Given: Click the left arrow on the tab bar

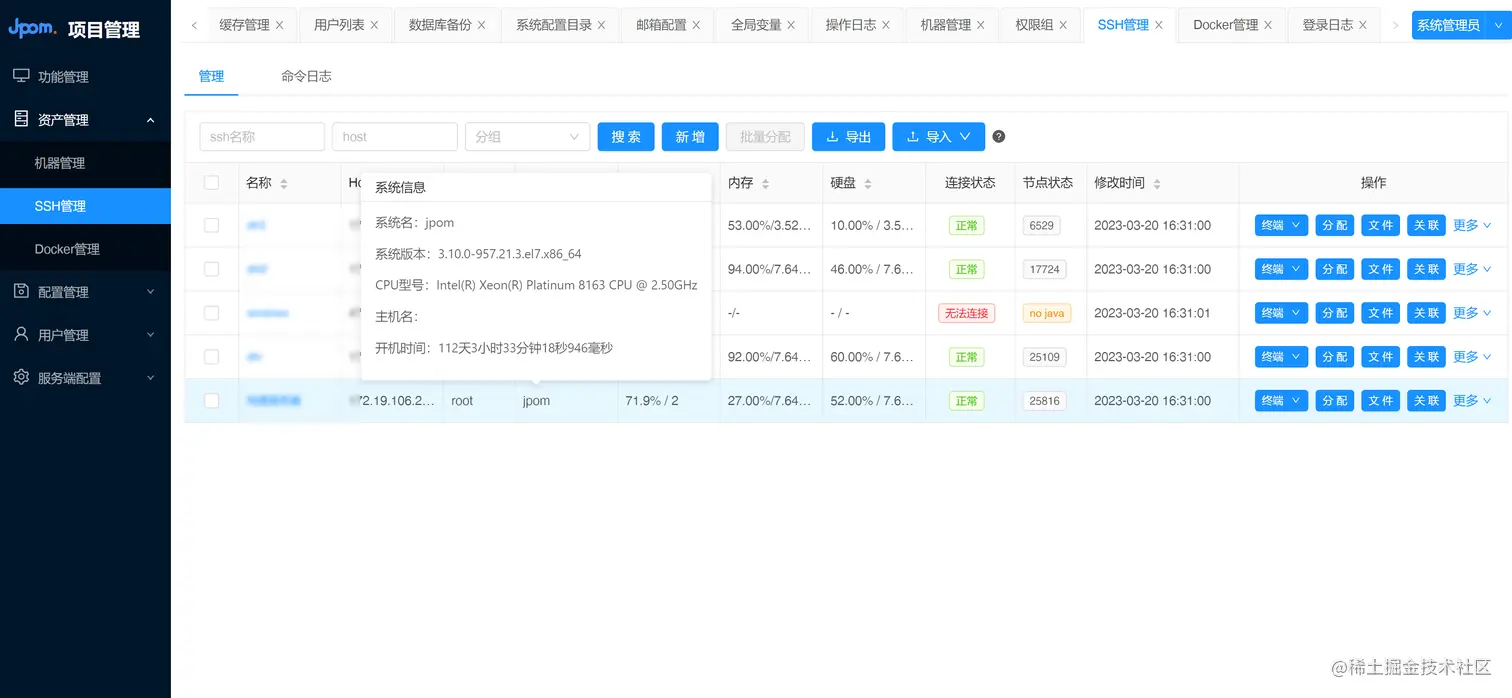Looking at the screenshot, I should point(193,24).
